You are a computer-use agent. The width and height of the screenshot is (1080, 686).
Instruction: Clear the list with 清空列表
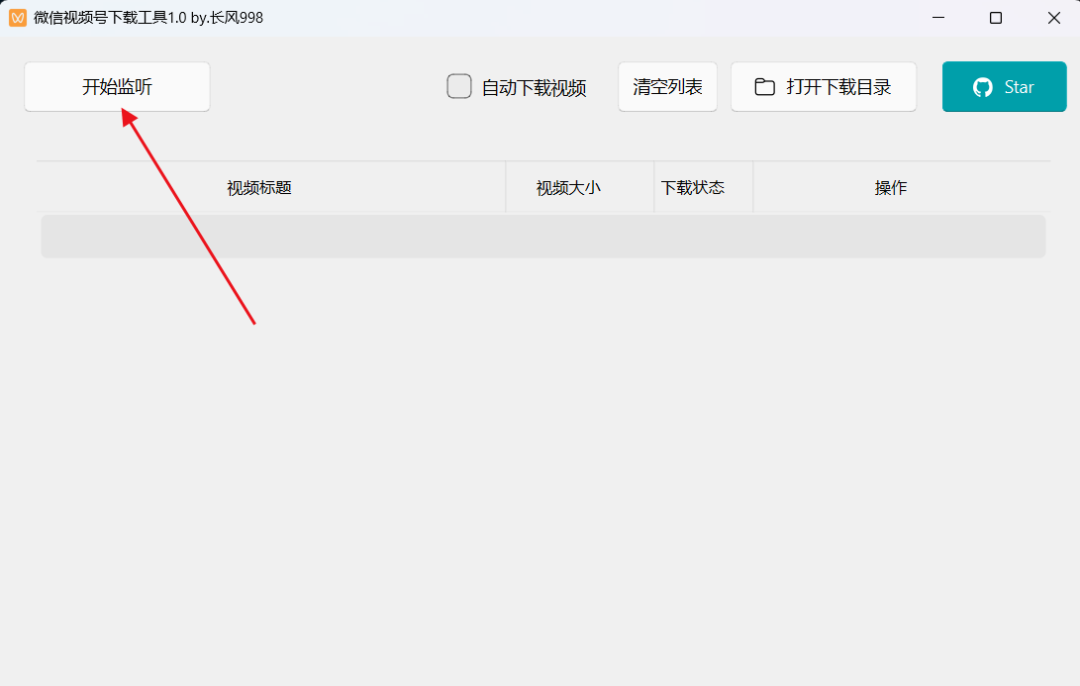point(667,87)
